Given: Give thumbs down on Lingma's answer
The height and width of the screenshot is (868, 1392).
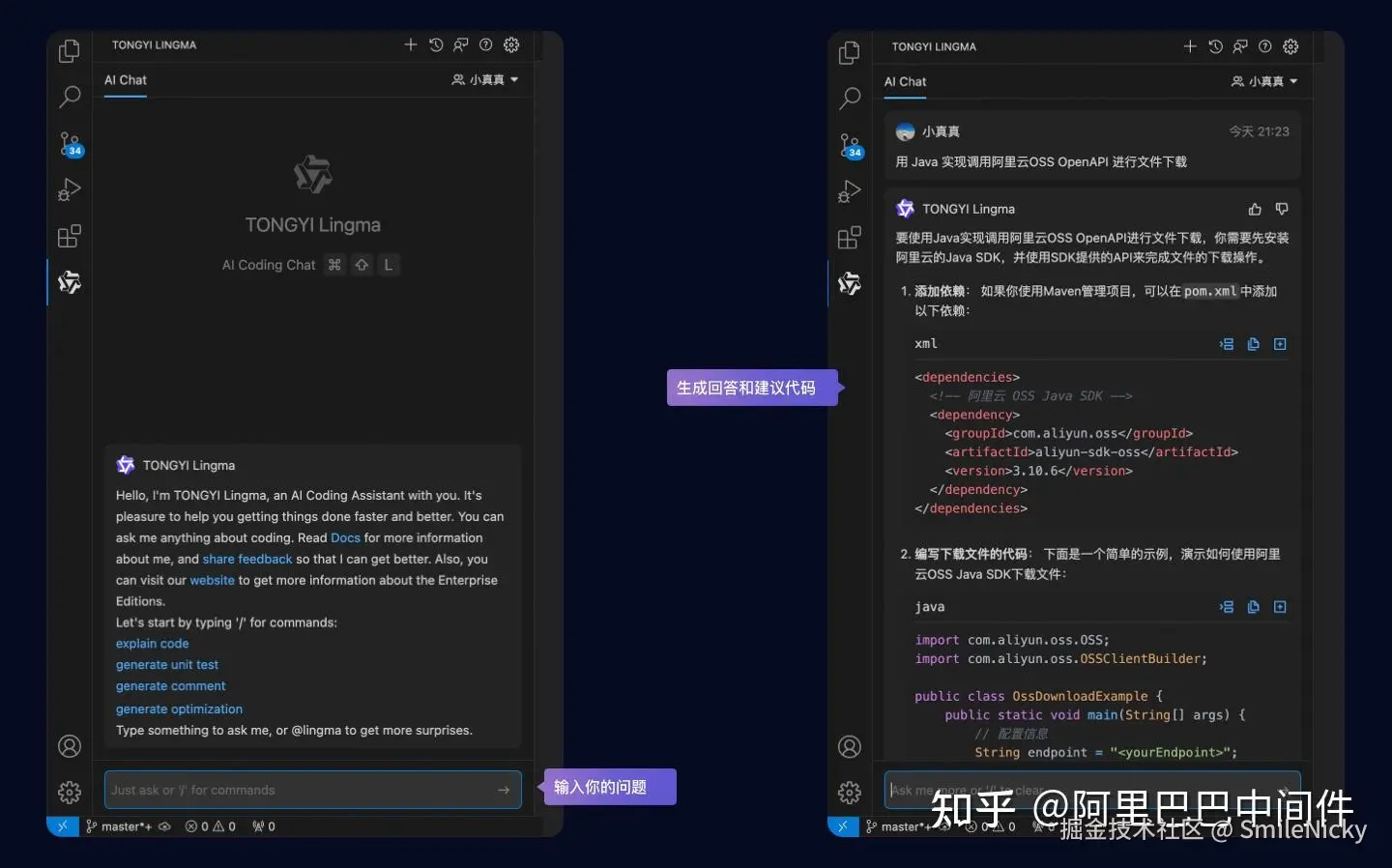Looking at the screenshot, I should pos(1281,209).
